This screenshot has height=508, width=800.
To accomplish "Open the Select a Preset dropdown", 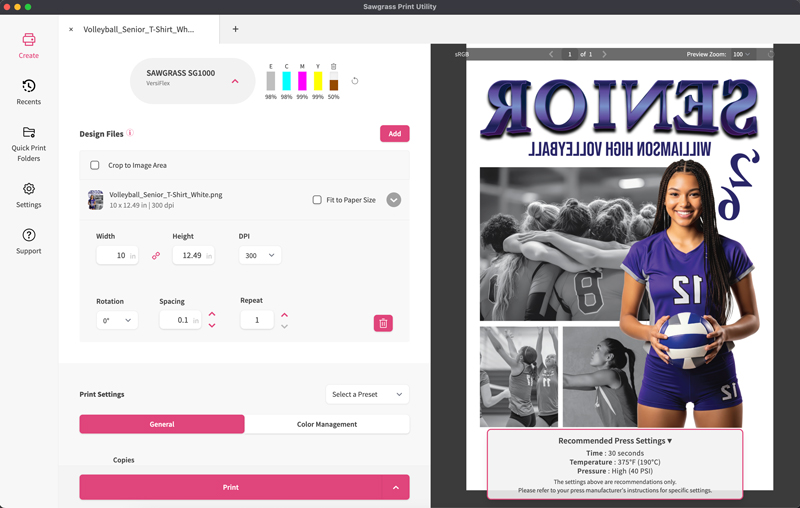I will [x=367, y=394].
